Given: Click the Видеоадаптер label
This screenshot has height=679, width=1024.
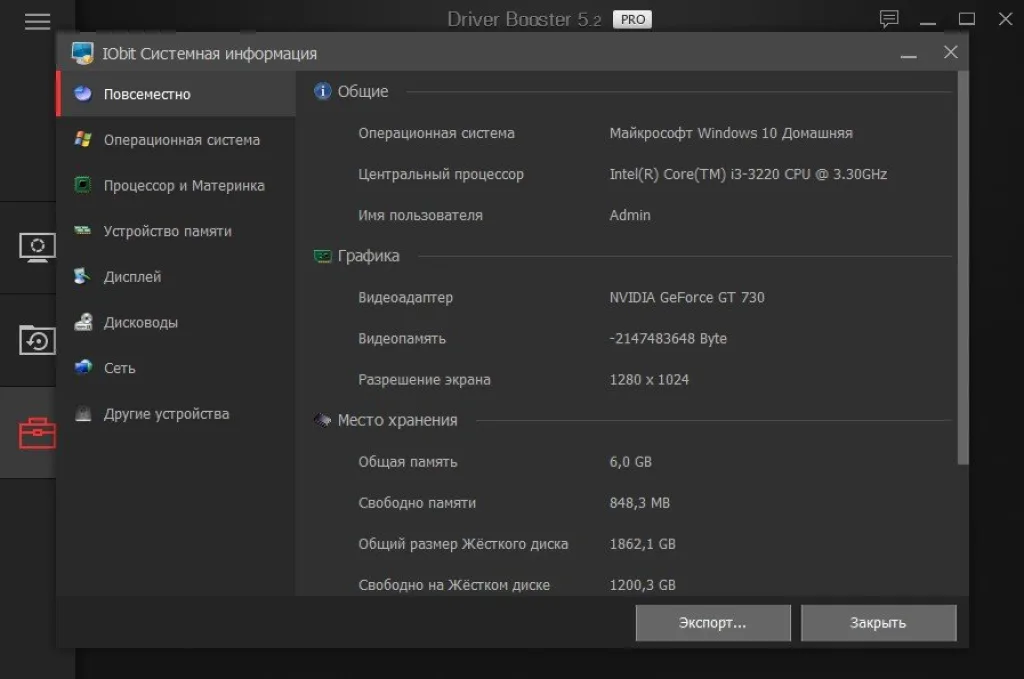Looking at the screenshot, I should [x=406, y=298].
